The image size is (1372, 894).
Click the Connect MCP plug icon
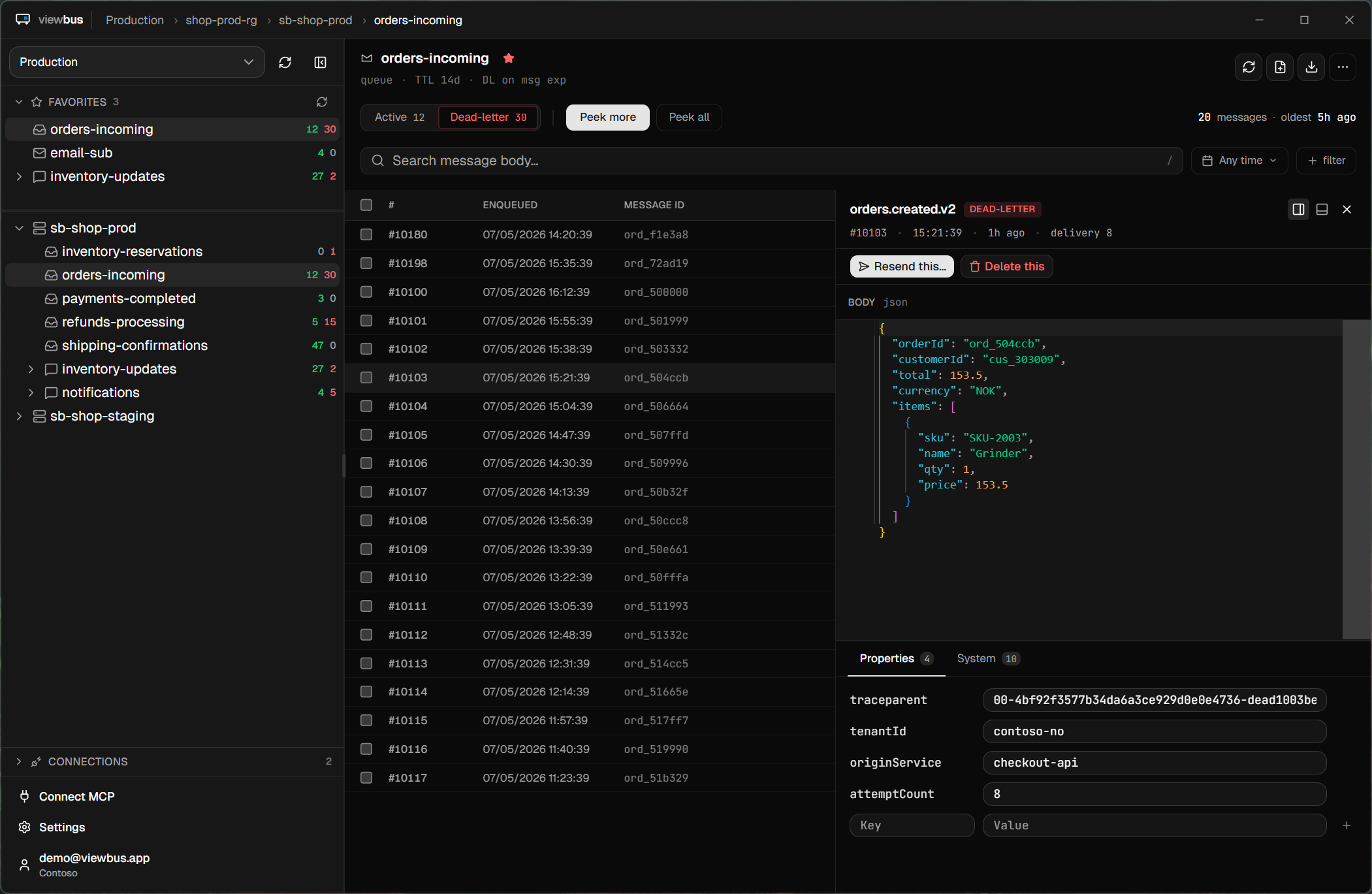click(25, 796)
